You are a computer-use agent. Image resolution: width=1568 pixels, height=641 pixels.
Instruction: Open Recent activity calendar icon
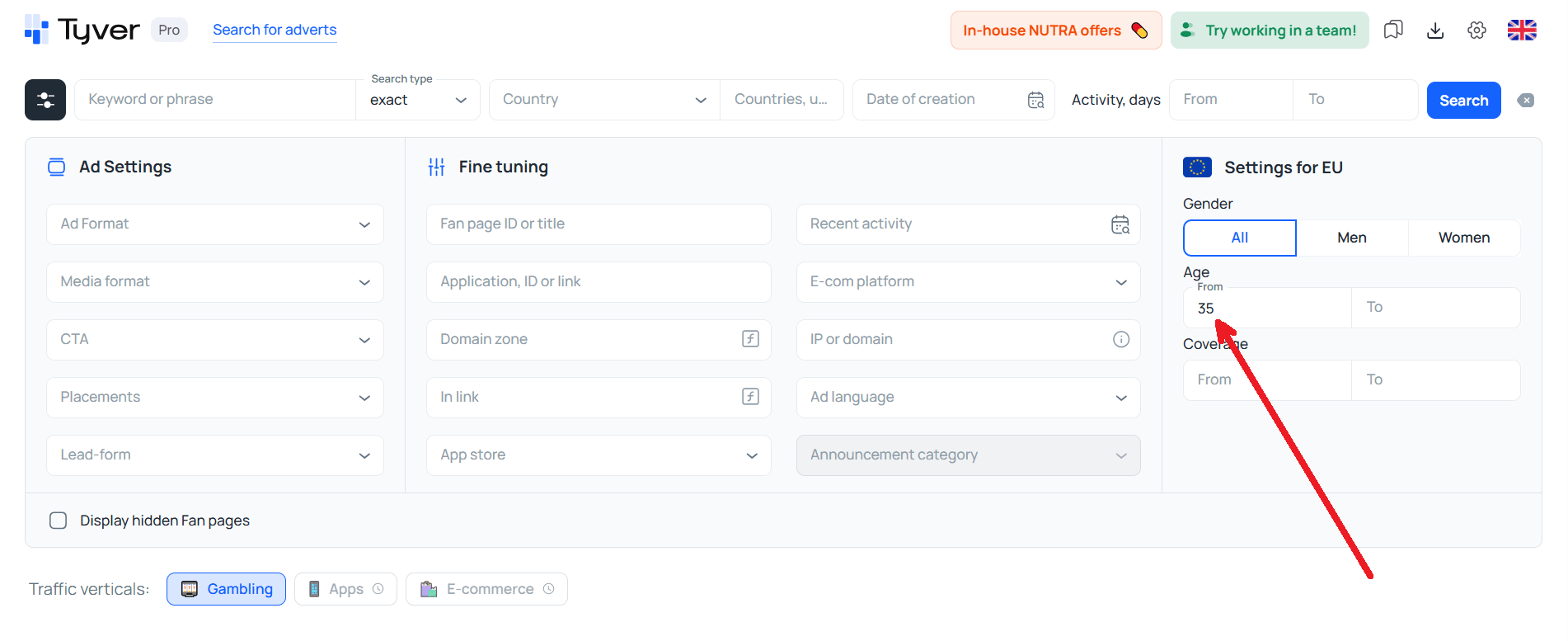tap(1120, 224)
